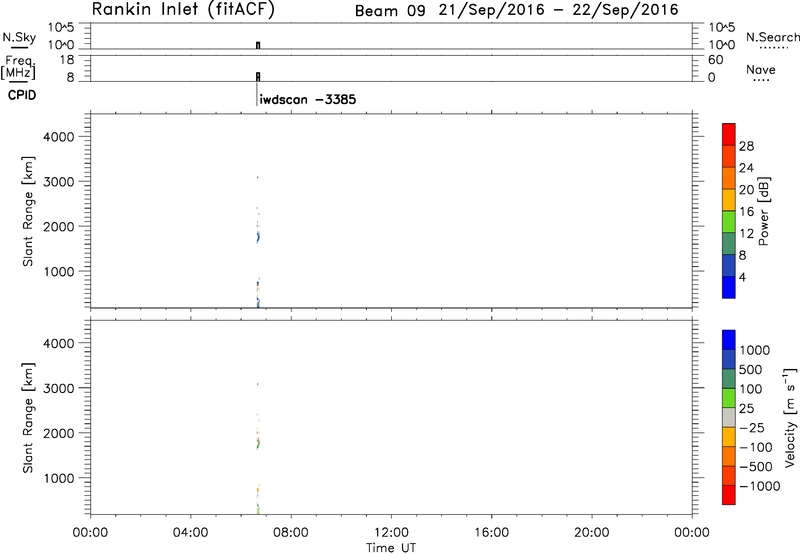Click the 'Freq. [MHz]' axis label
The width and height of the screenshot is (800, 554).
(18, 68)
